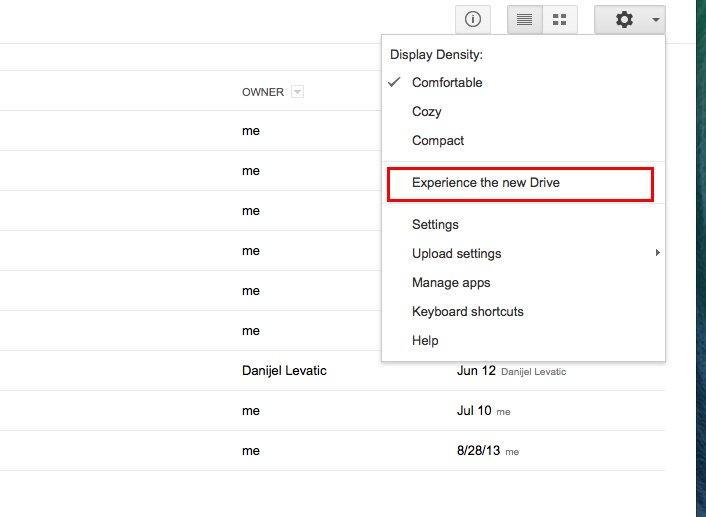Screen dimensions: 706x517
Task: Collapse the gear menu dropdown arrow
Action: [656, 20]
